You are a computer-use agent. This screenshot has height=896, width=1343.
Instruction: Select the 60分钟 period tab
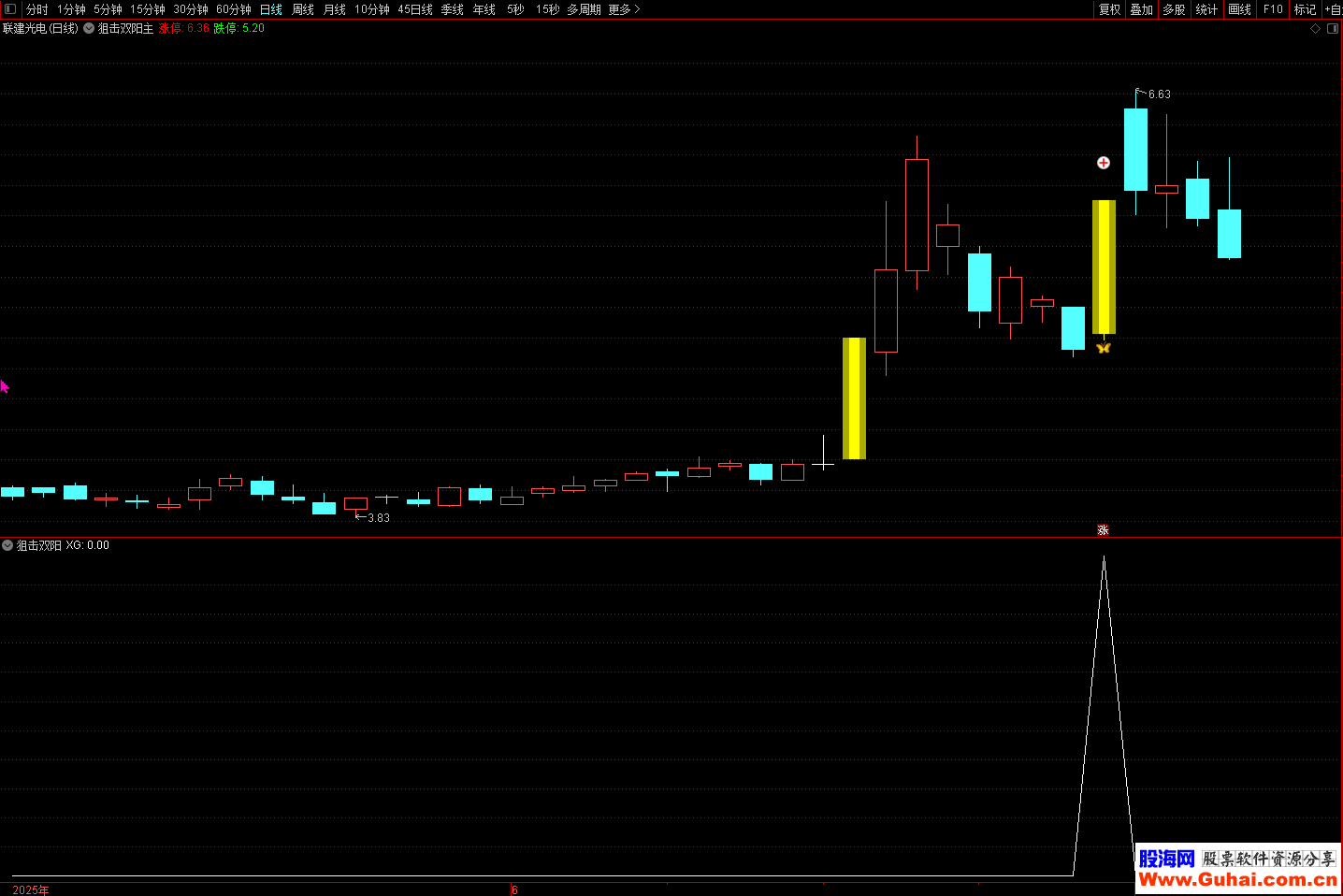pos(234,9)
